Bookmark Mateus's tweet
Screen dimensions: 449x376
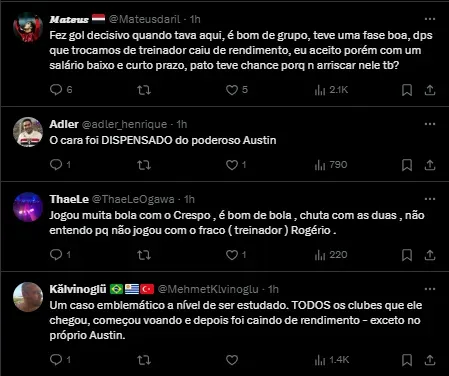[407, 90]
